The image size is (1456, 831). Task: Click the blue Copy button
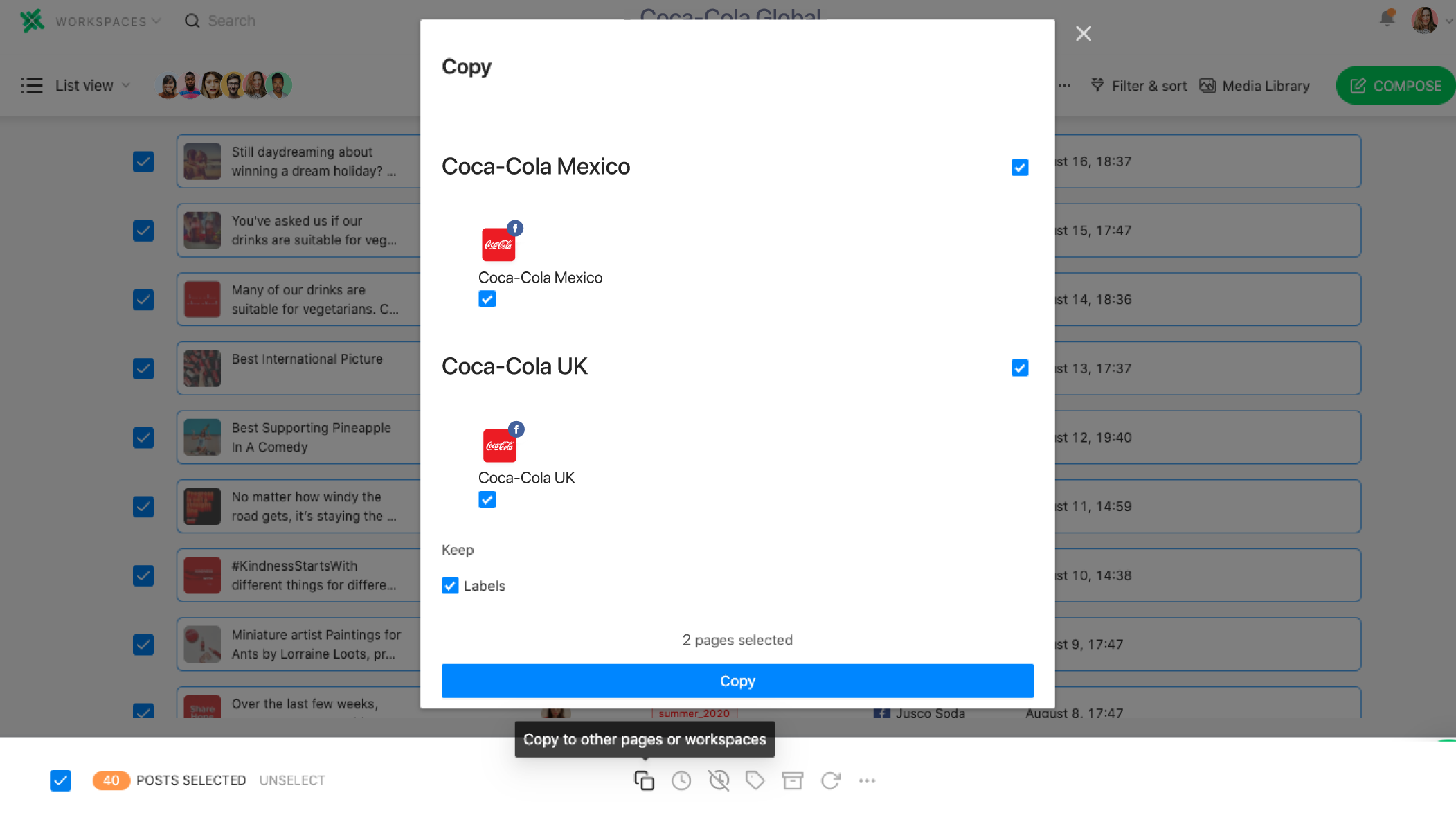(x=737, y=681)
